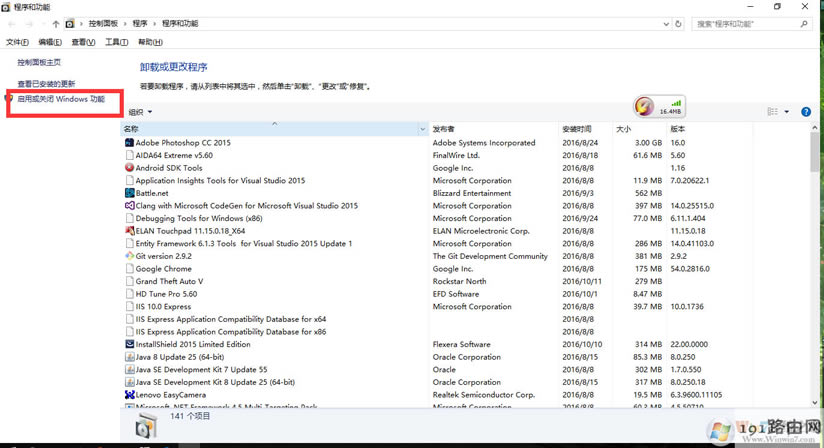The height and width of the screenshot is (448, 824).
Task: Click the Battle.net program icon
Action: (129, 193)
